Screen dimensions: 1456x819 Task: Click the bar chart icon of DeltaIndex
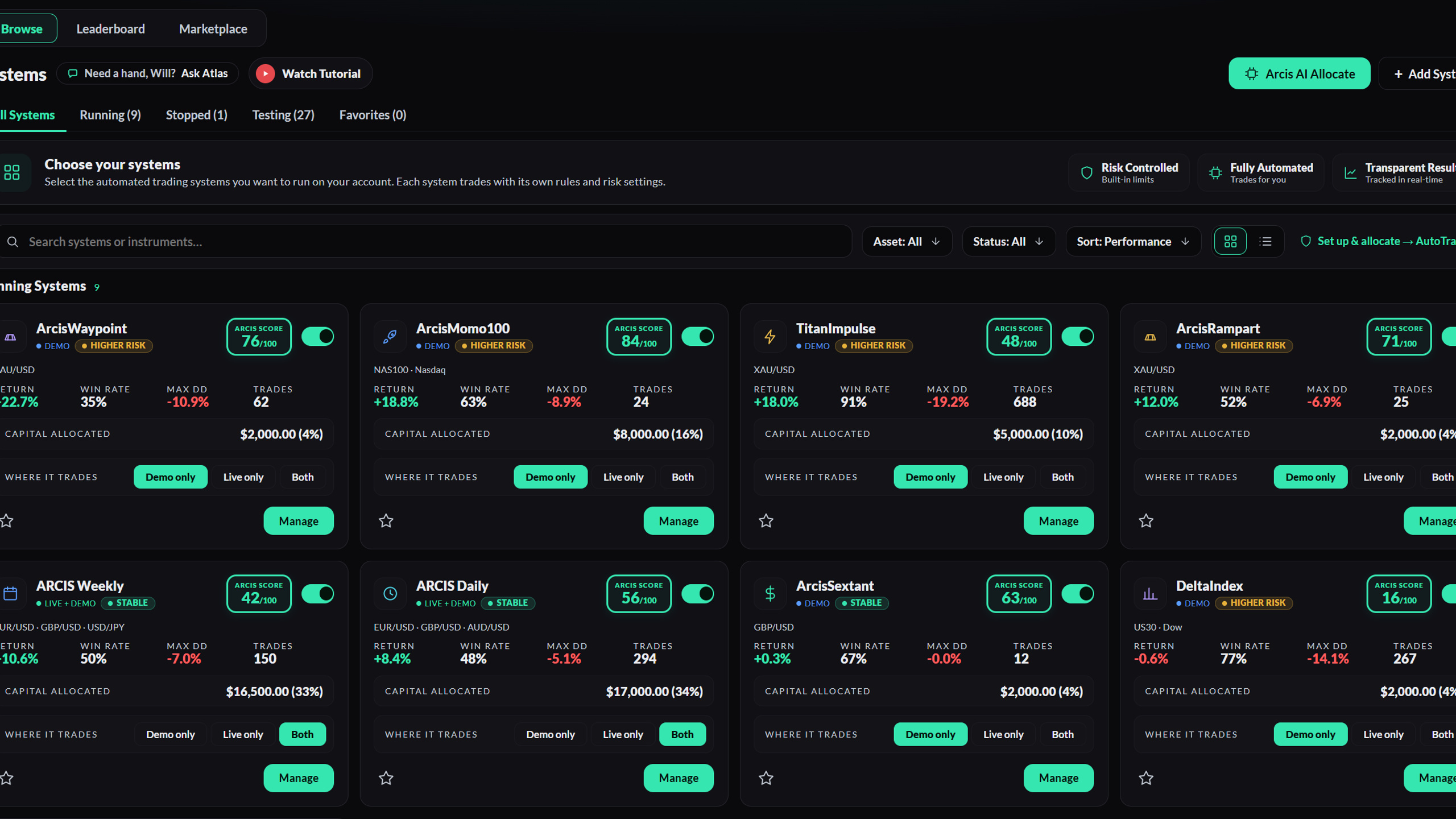(x=1150, y=594)
